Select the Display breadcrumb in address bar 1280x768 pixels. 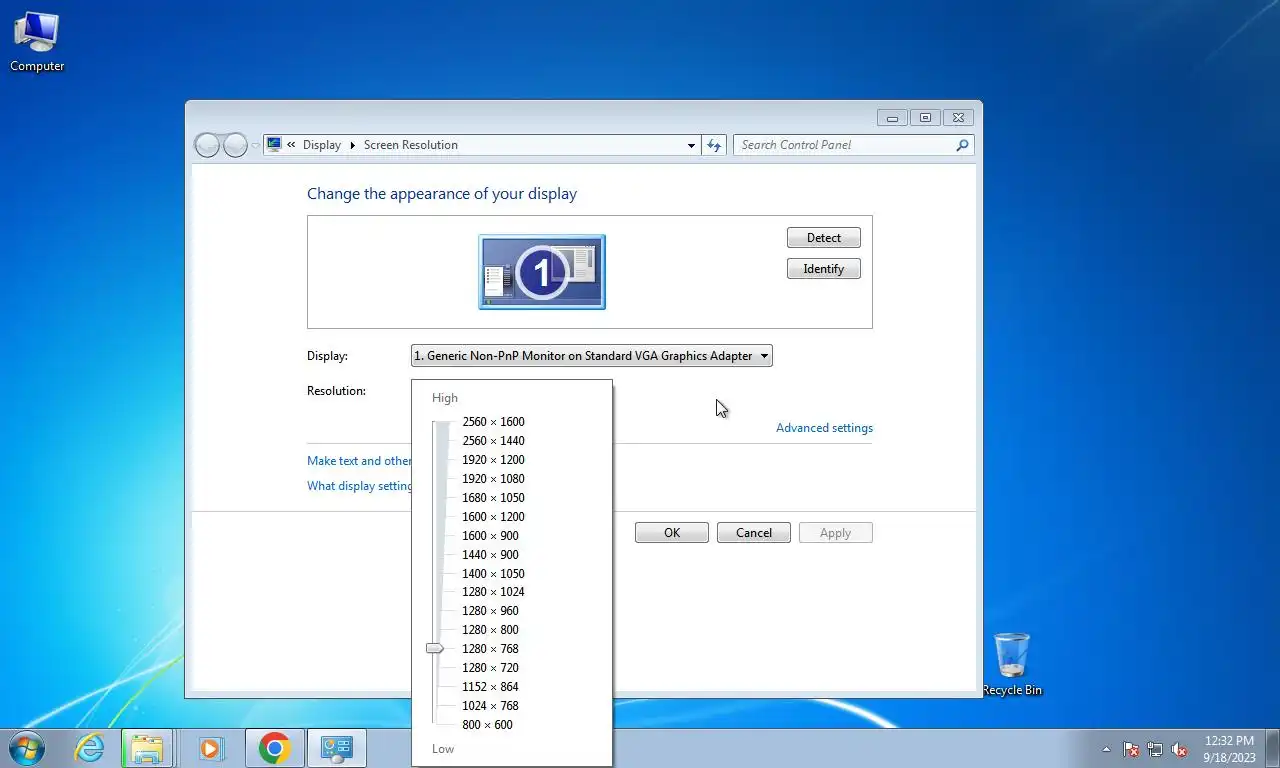322,145
